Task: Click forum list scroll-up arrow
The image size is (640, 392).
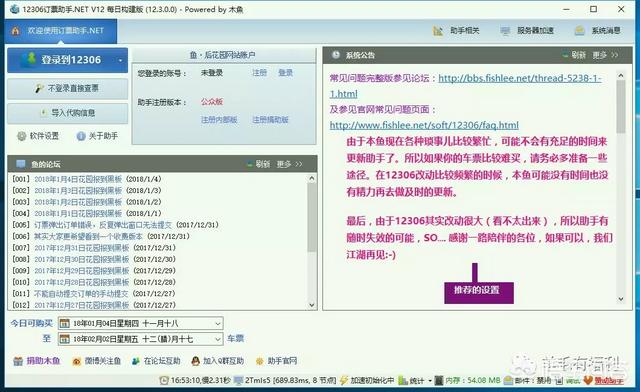Action: click(312, 178)
